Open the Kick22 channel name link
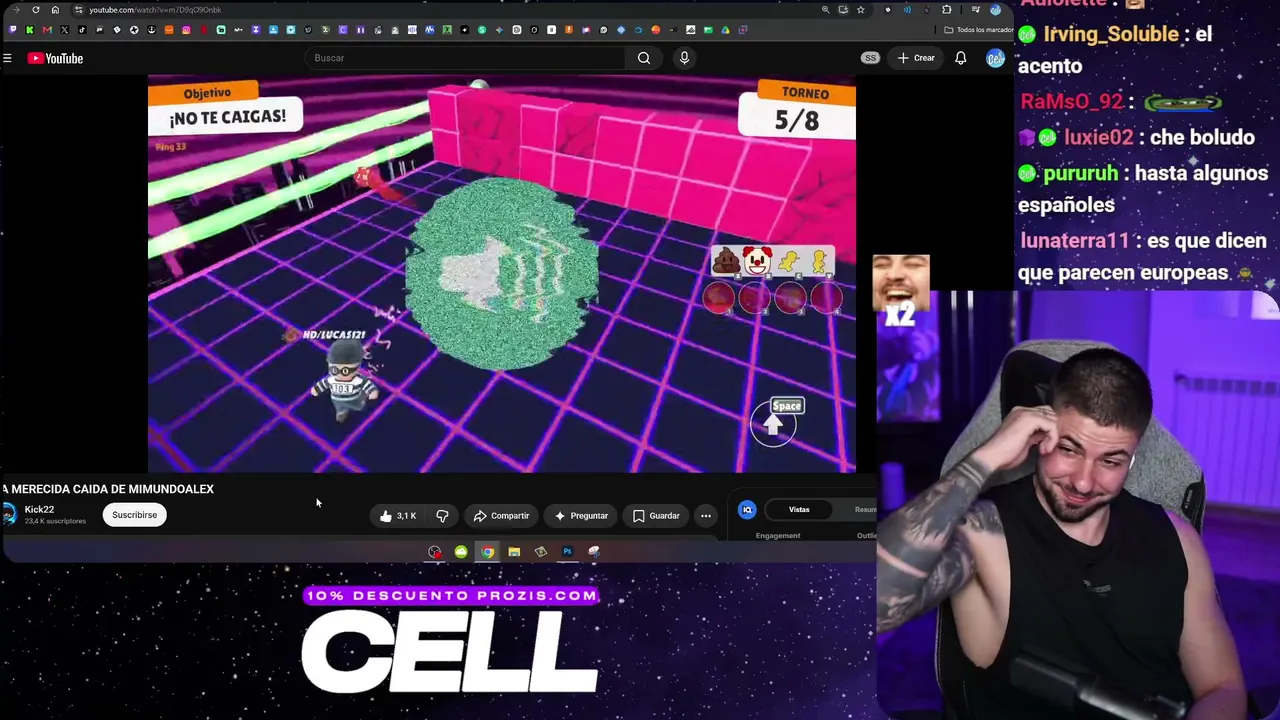The height and width of the screenshot is (720, 1280). click(39, 510)
